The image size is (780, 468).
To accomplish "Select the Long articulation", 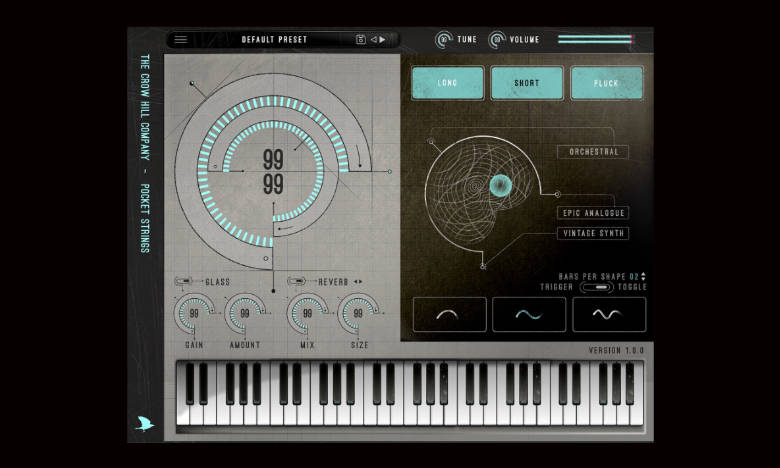I will pyautogui.click(x=448, y=83).
